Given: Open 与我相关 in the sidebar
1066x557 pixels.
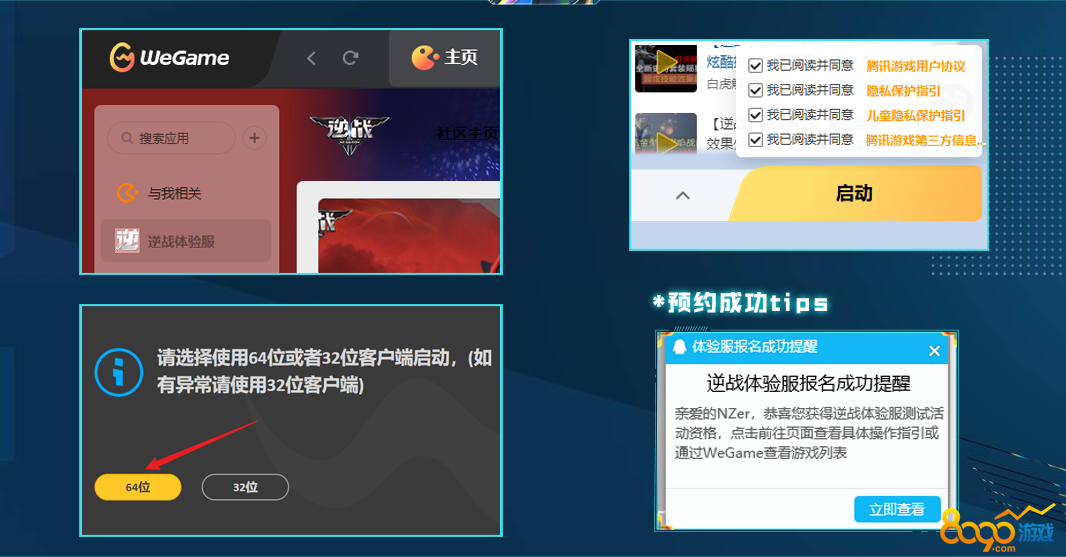Looking at the screenshot, I should (x=175, y=193).
